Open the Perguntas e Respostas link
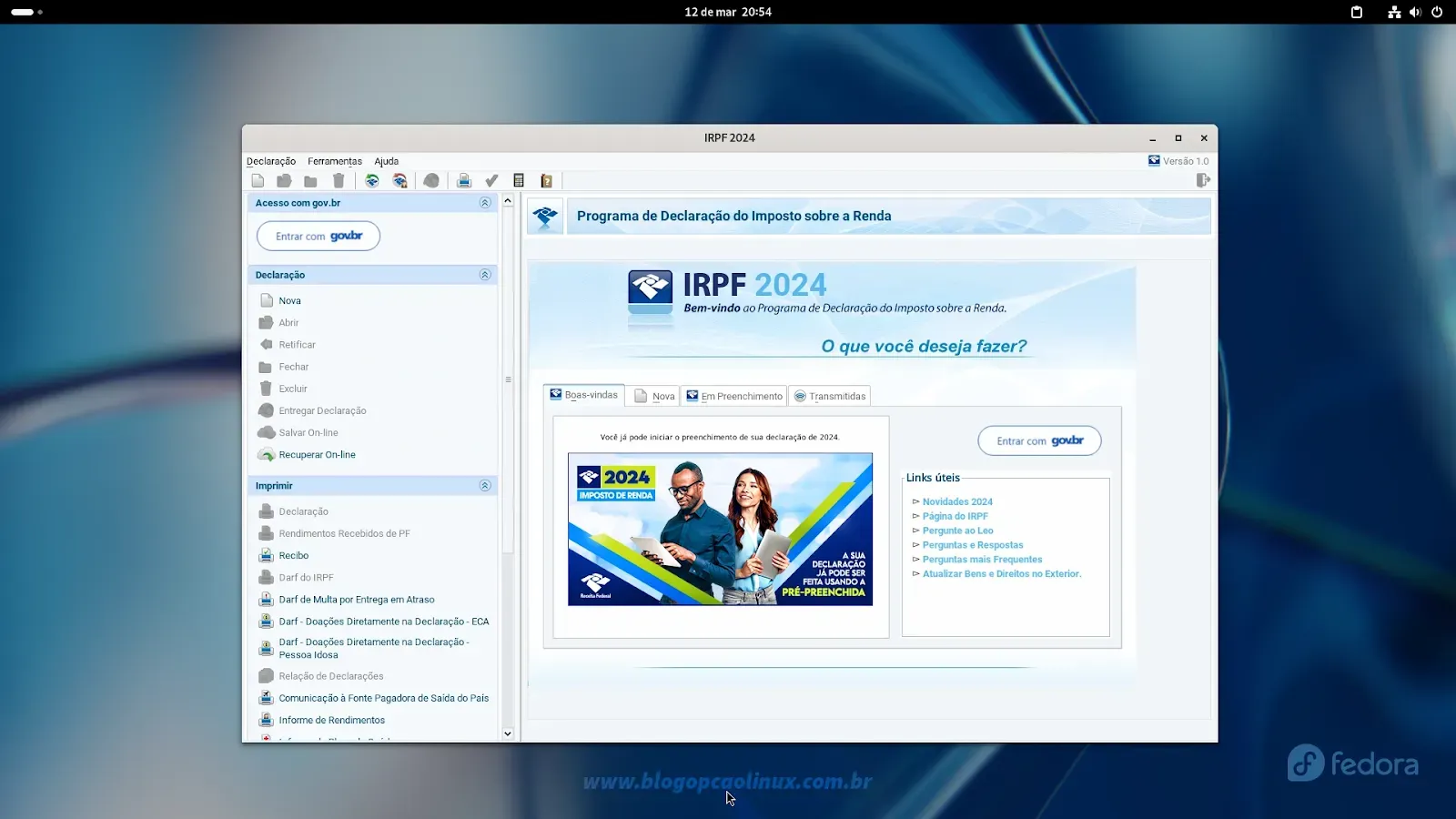The height and width of the screenshot is (819, 1456). click(973, 545)
